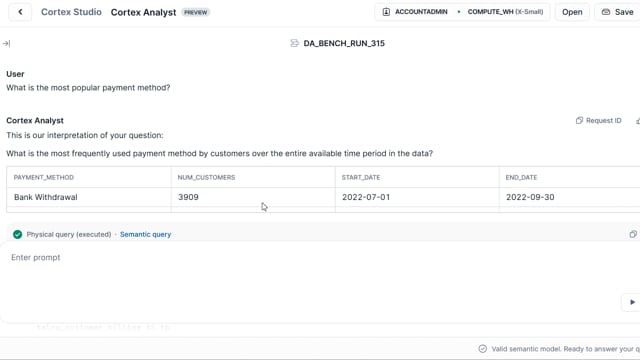Switch to the Semantic query view

(x=145, y=234)
